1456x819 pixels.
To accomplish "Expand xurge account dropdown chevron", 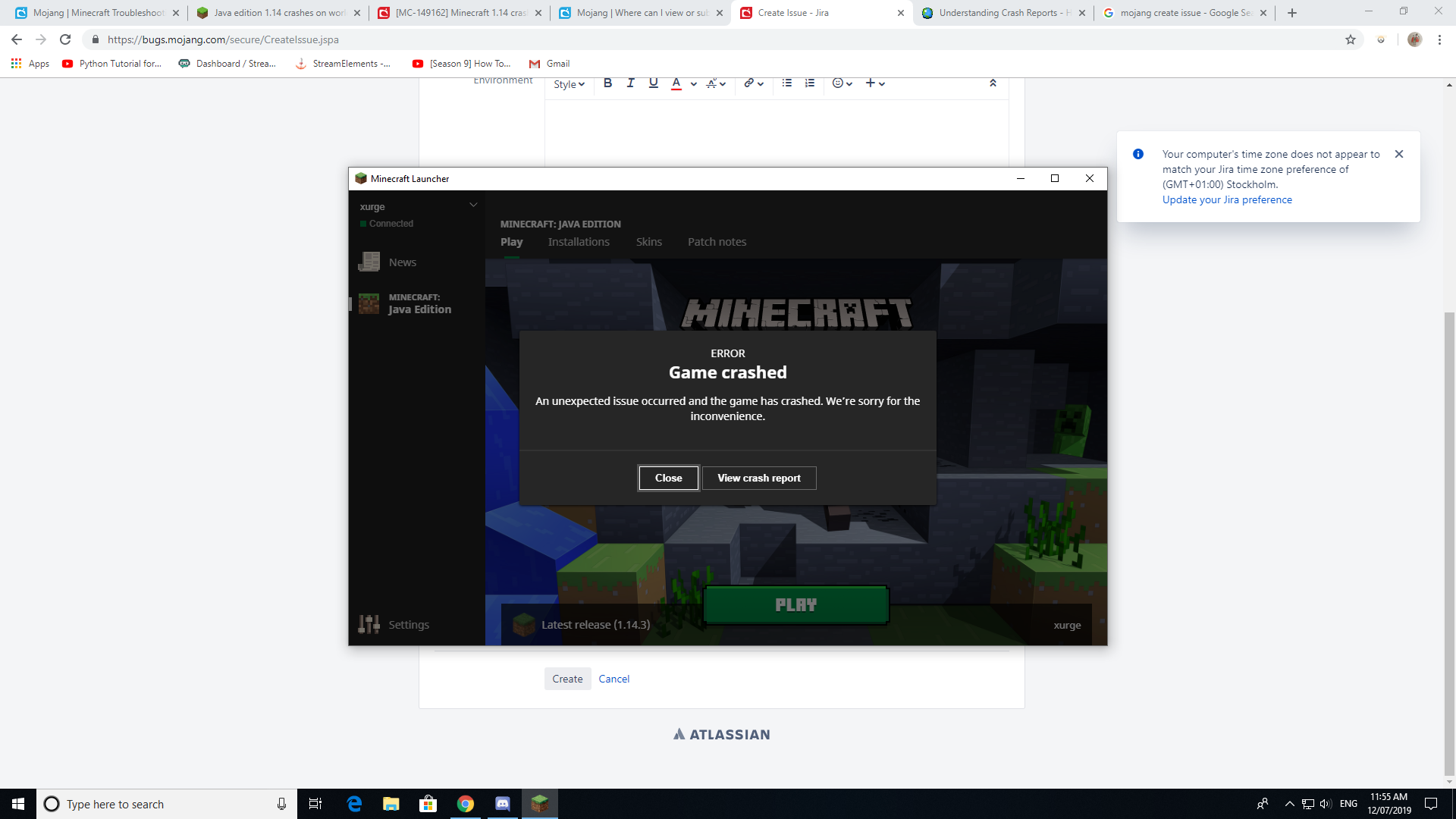I will coord(473,205).
